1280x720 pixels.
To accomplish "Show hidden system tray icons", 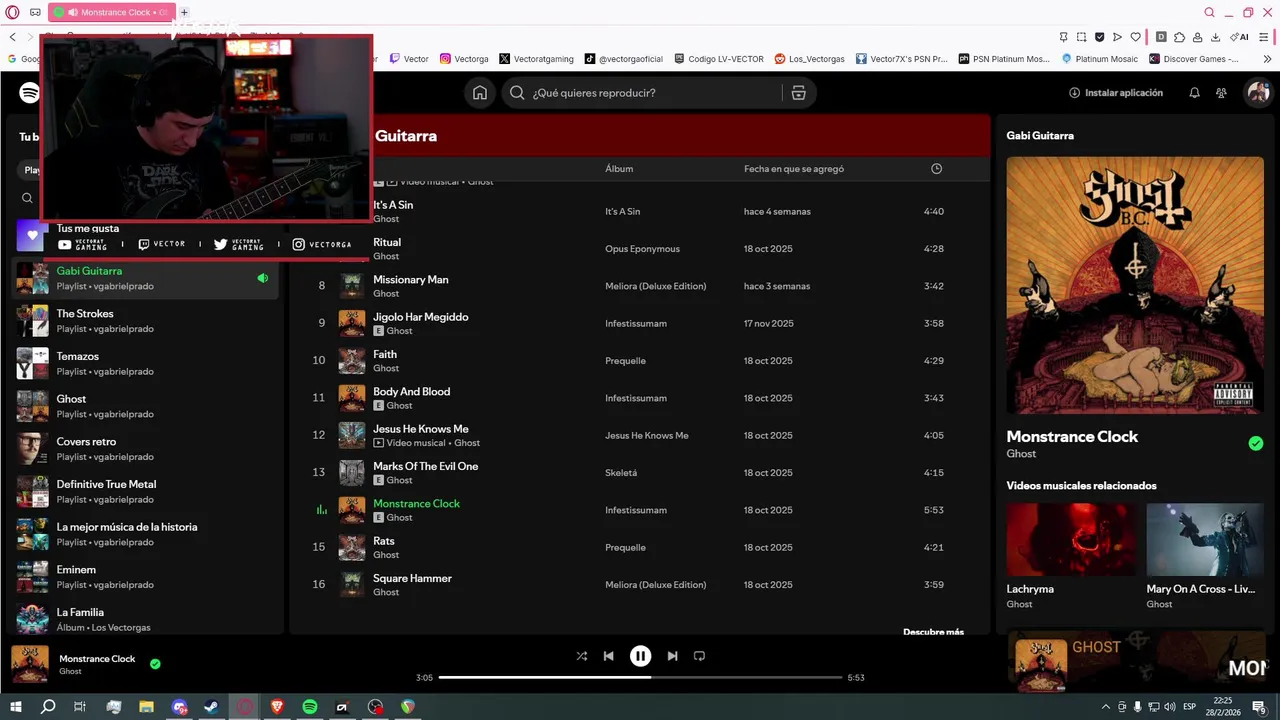I will pyautogui.click(x=1105, y=707).
